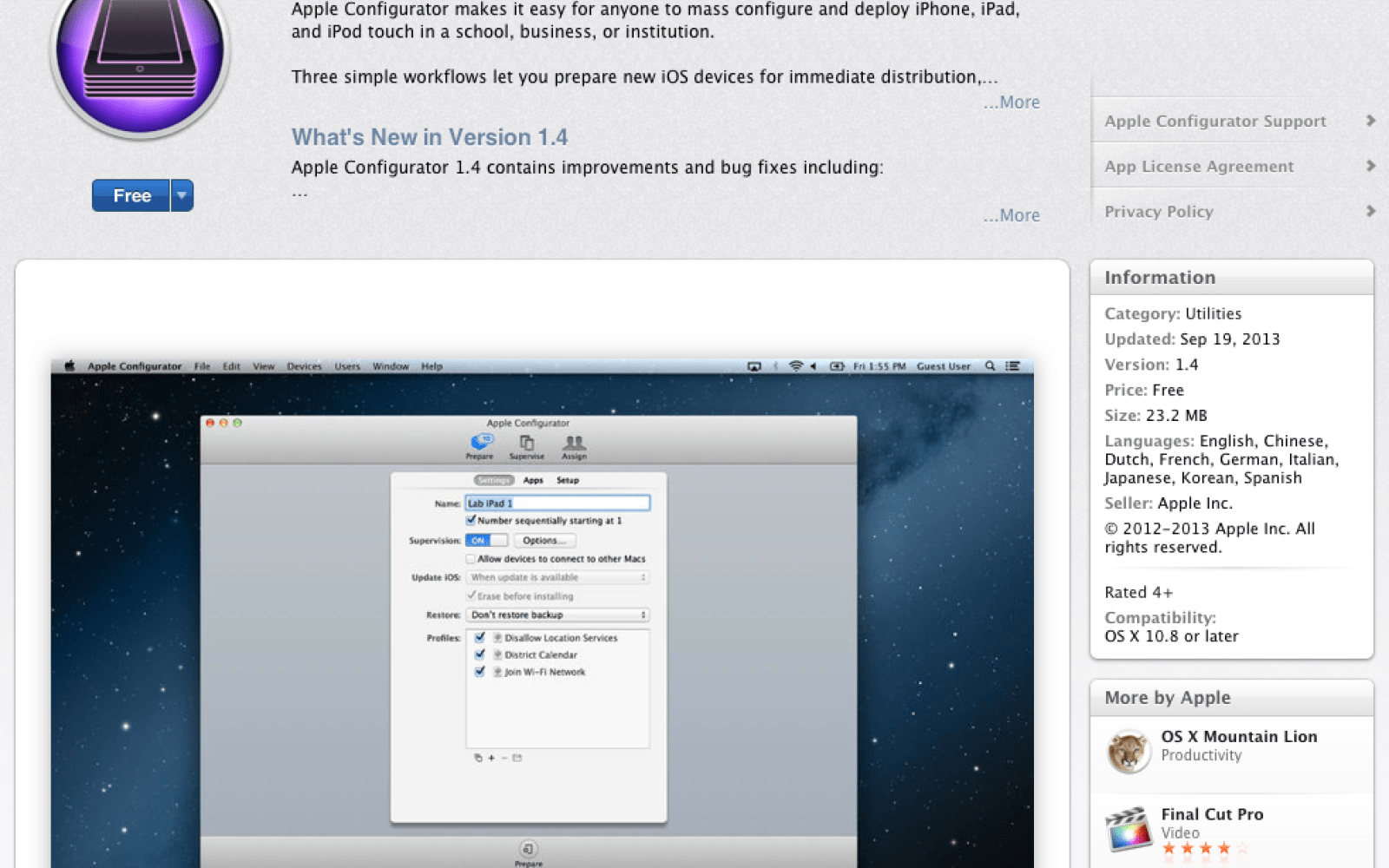This screenshot has width=1389, height=868.
Task: Open the dropdown beside the Free button
Action: pos(181,195)
